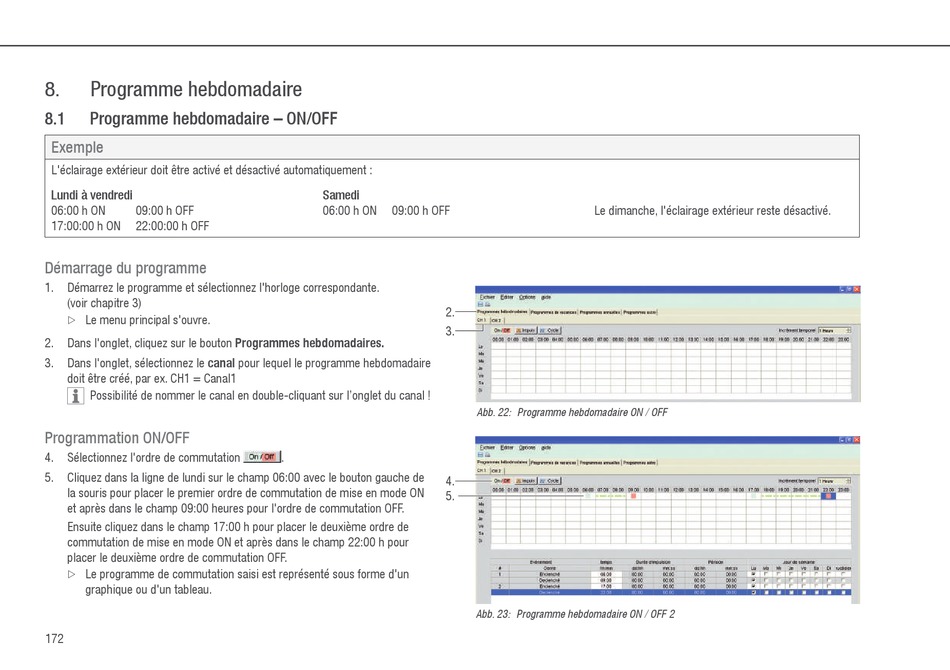Click the save icon in the Abb. 23 window

click(481, 454)
